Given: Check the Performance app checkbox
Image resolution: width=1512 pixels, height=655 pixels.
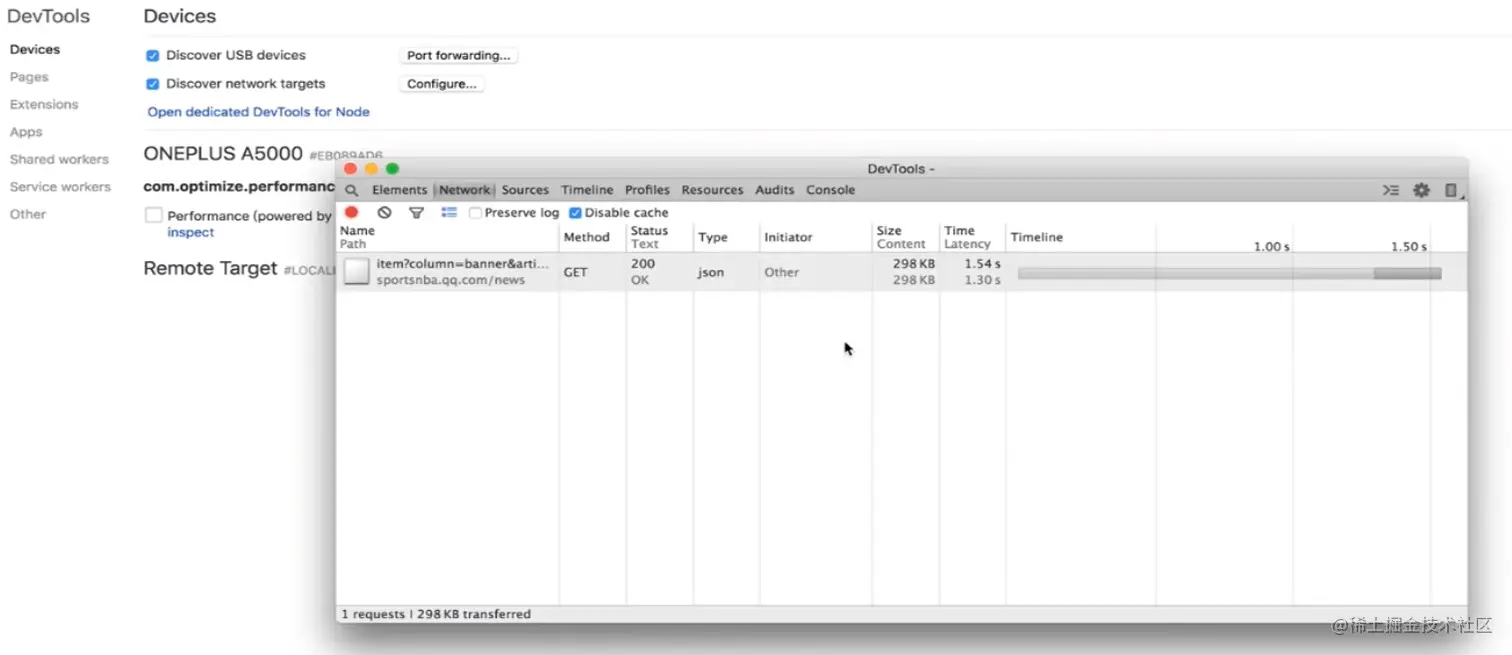Looking at the screenshot, I should click(153, 215).
